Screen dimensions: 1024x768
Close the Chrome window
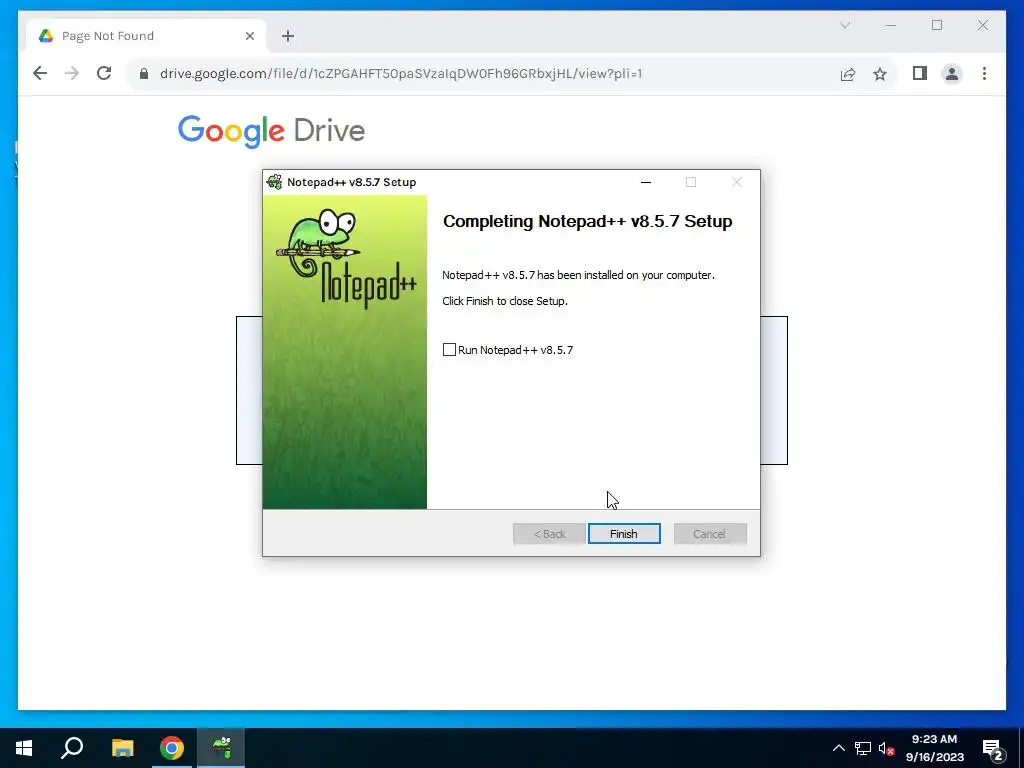click(983, 25)
